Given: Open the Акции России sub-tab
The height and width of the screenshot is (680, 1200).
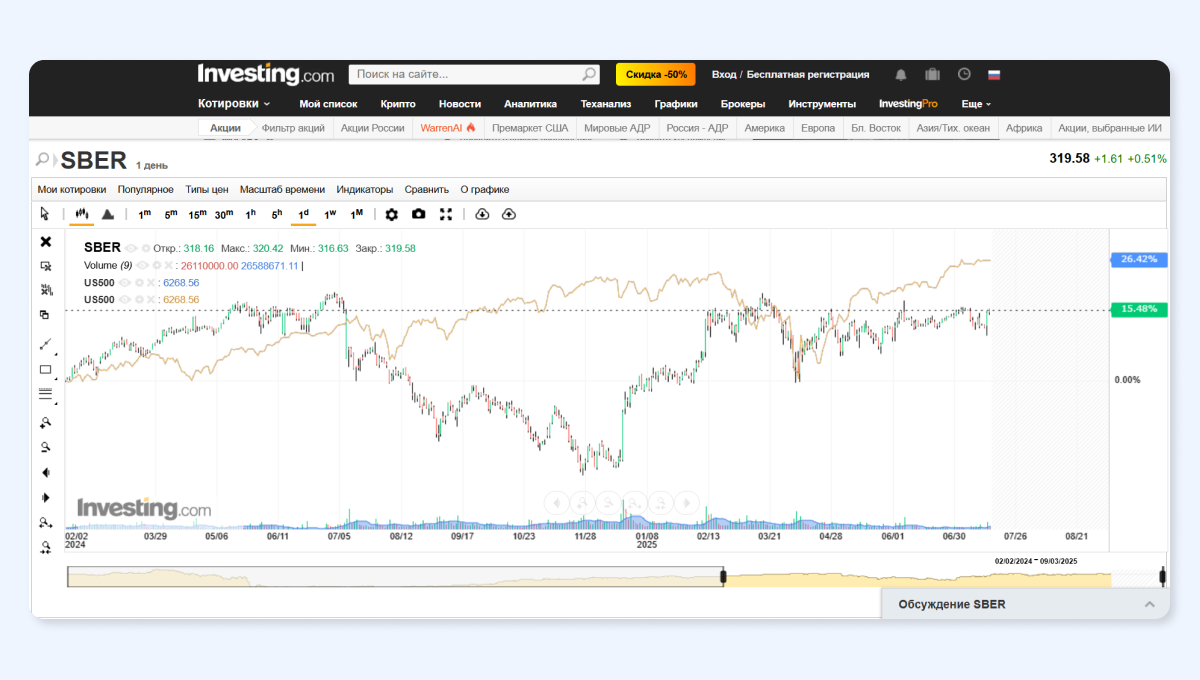Looking at the screenshot, I should [372, 128].
